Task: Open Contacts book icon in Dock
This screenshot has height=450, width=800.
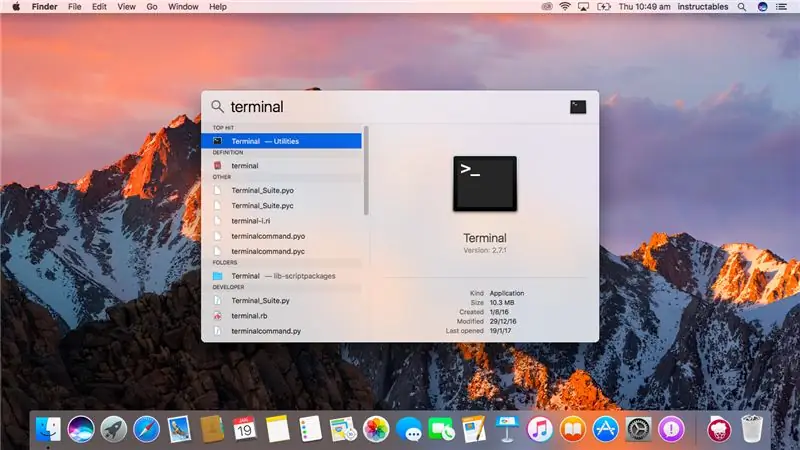Action: tap(212, 429)
